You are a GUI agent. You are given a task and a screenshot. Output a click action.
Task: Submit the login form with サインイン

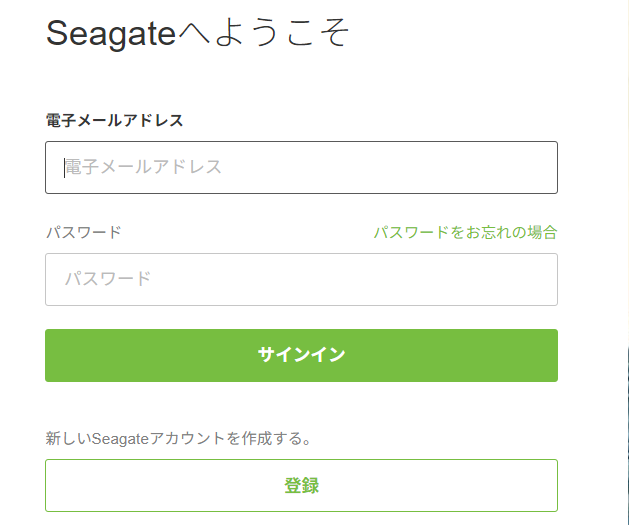(x=301, y=355)
